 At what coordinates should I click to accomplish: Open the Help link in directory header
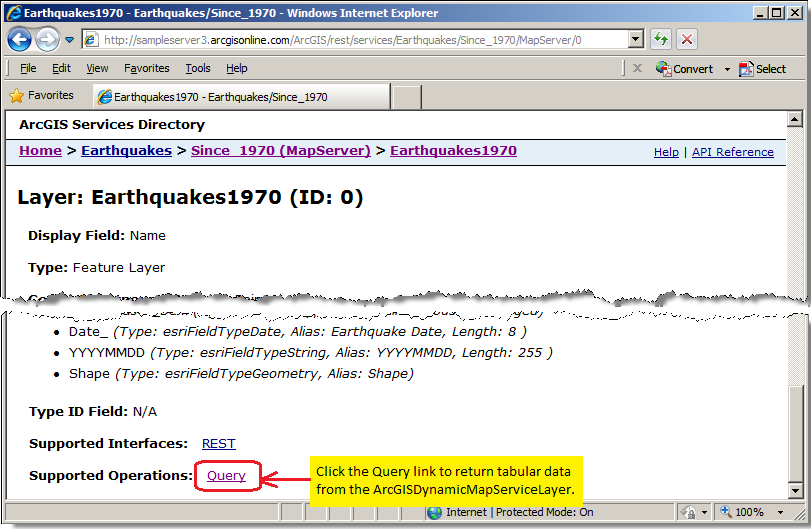(x=666, y=152)
